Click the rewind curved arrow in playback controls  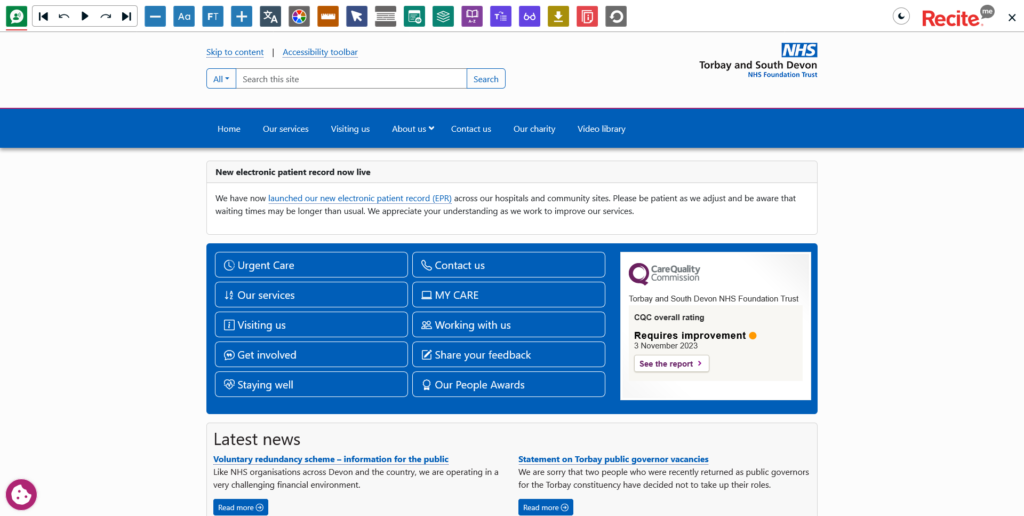pyautogui.click(x=64, y=16)
